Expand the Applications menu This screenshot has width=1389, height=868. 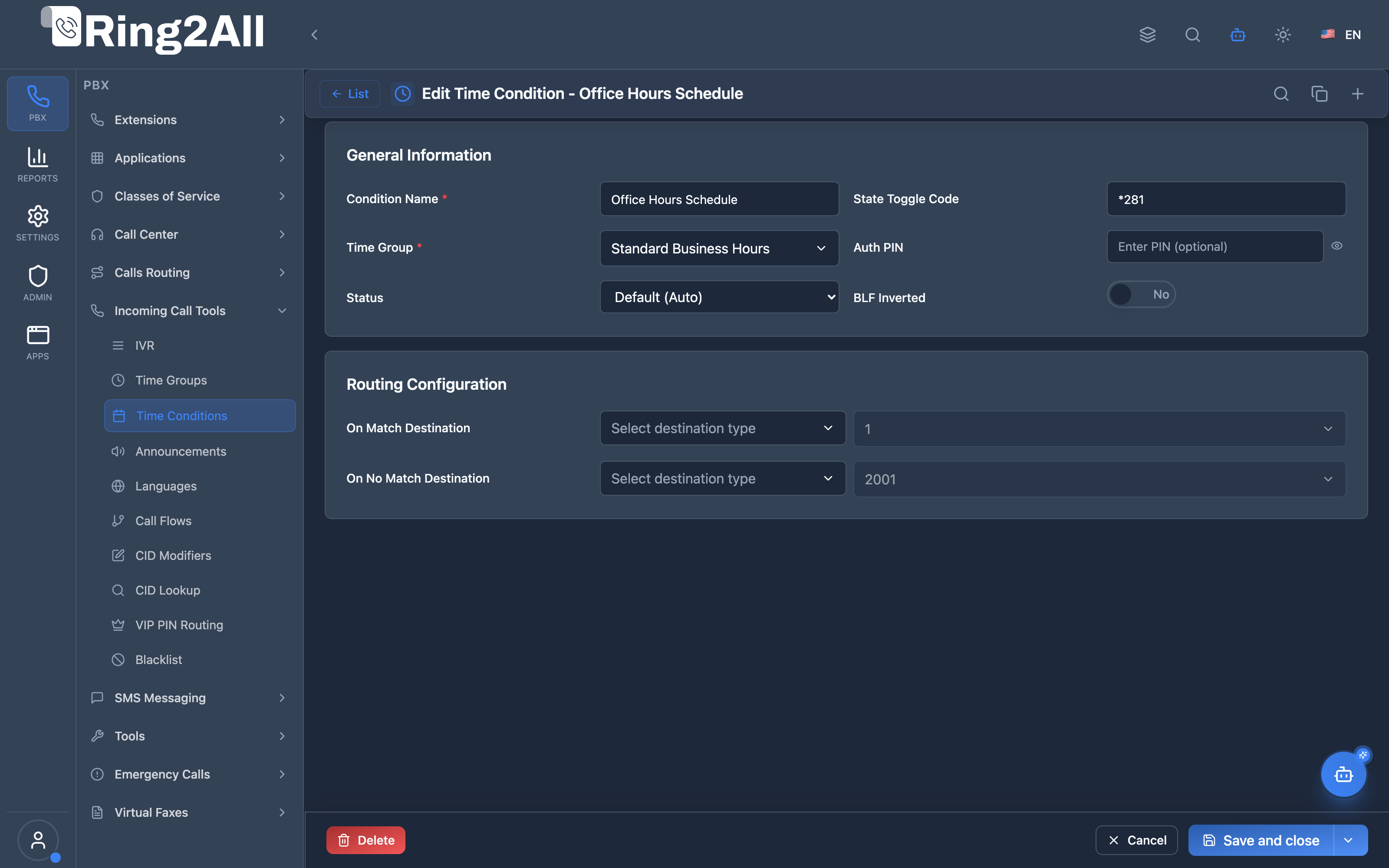(x=188, y=158)
